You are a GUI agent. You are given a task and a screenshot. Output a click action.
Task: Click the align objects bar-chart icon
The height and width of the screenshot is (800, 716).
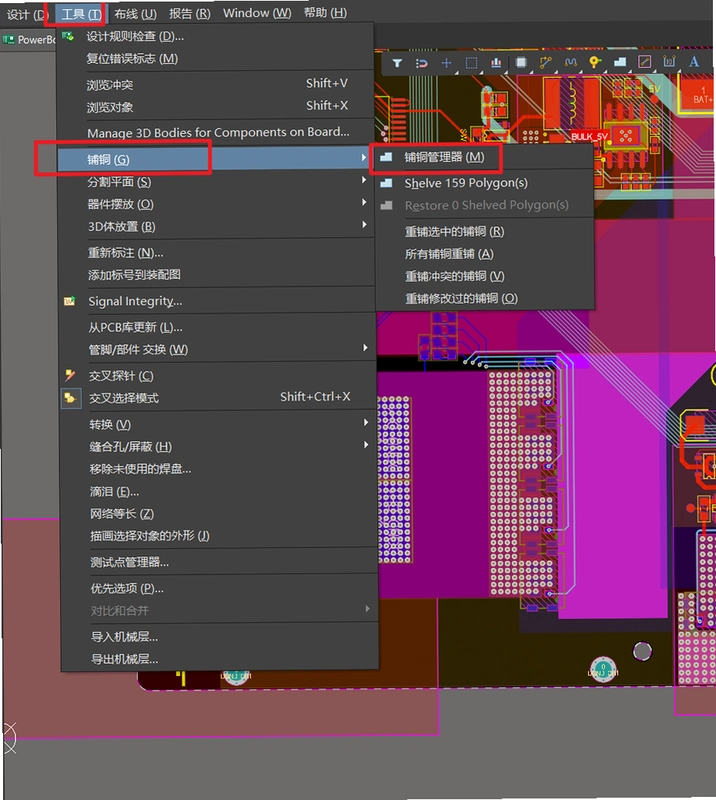click(496, 63)
